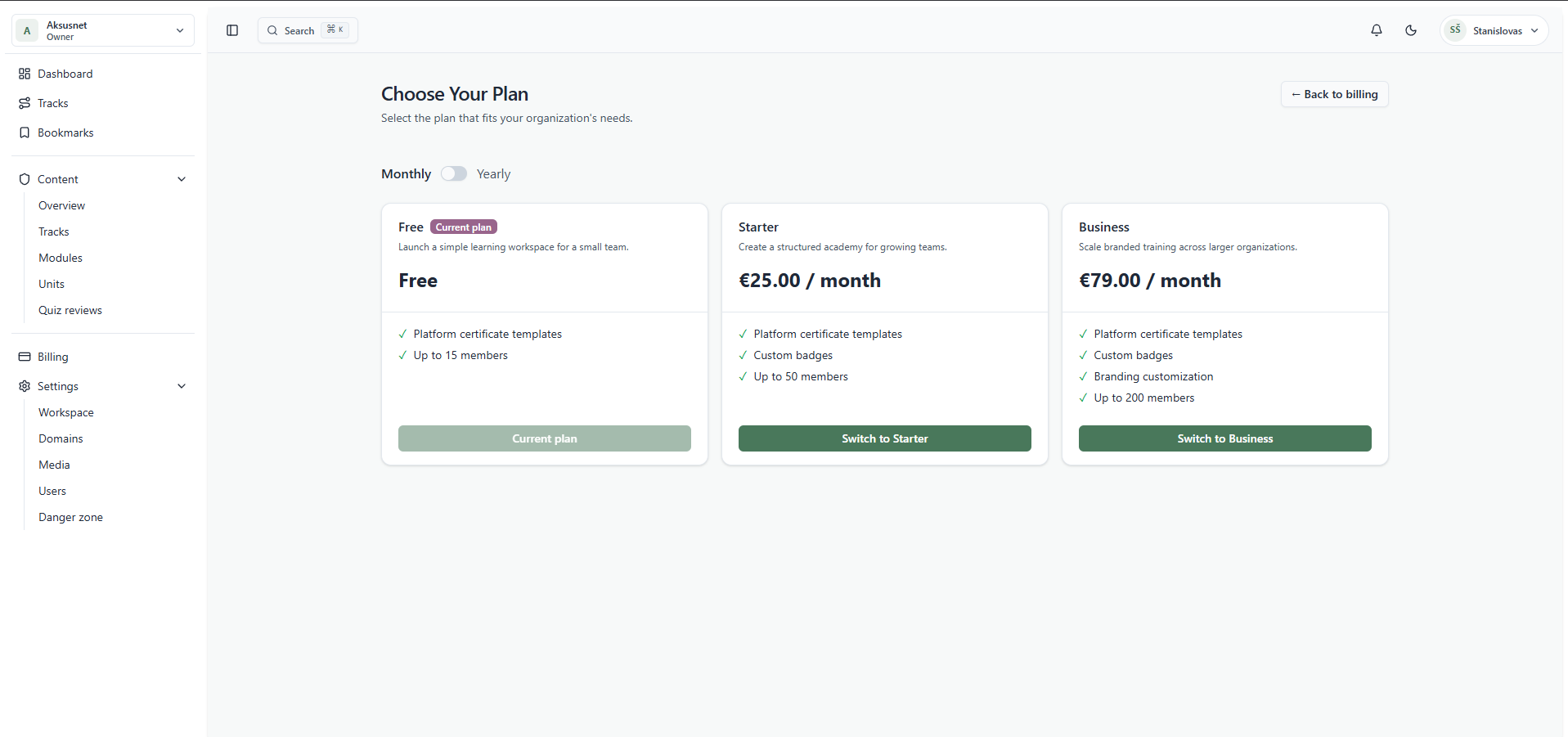Screen dimensions: 1568x737
Task: Open Quiz reviews under Content
Action: (70, 310)
